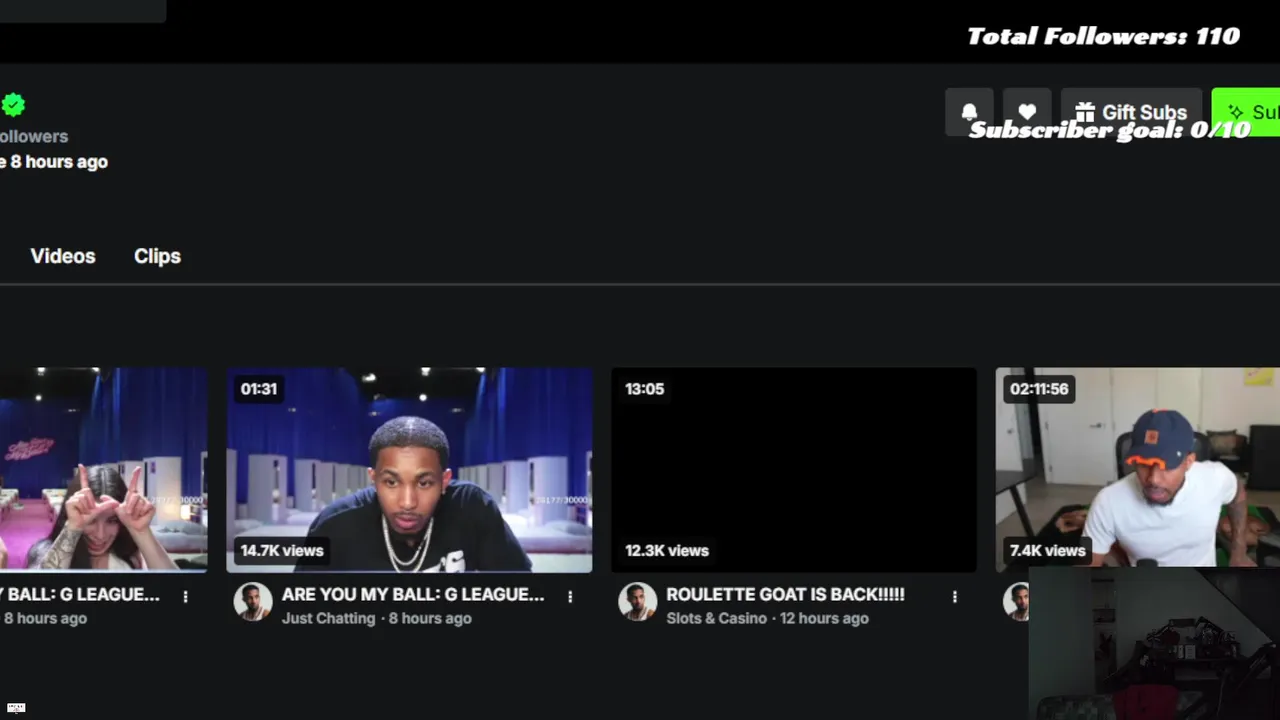
Task: Click channel avatar beside ARE YOU MY BALL title
Action: 253,602
